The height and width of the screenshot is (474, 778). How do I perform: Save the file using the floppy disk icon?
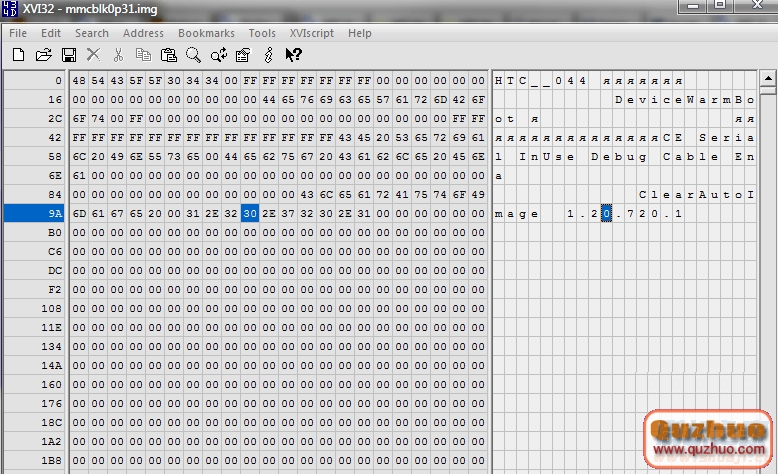tap(69, 55)
